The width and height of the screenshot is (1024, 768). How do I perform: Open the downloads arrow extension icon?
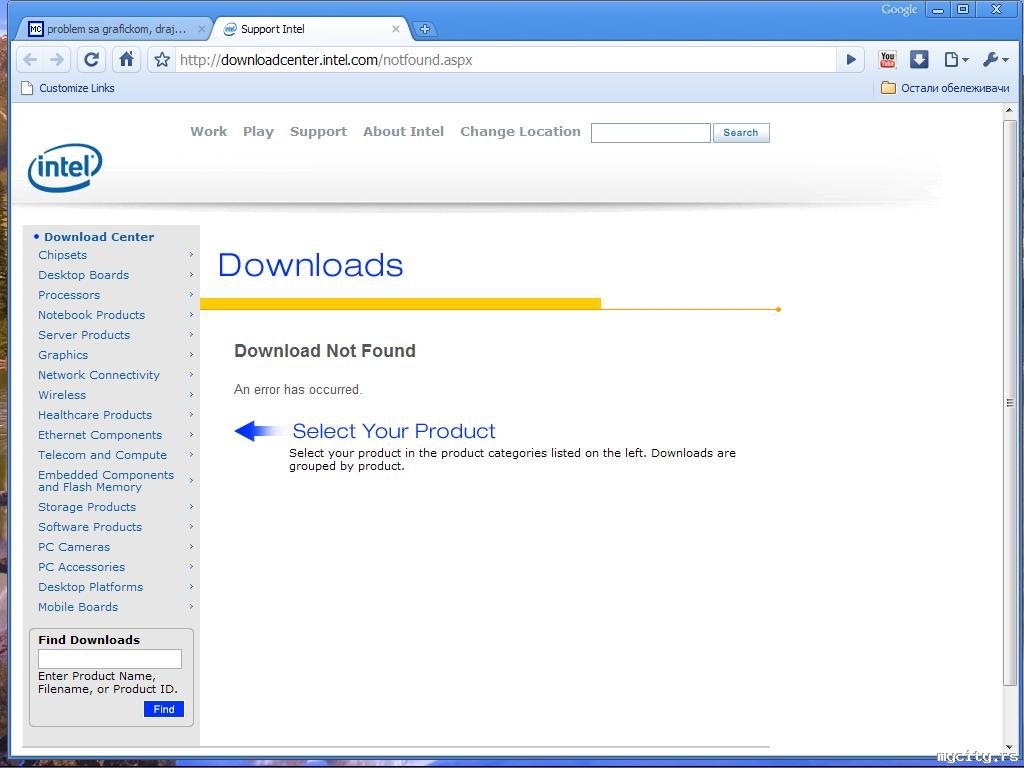coord(919,60)
